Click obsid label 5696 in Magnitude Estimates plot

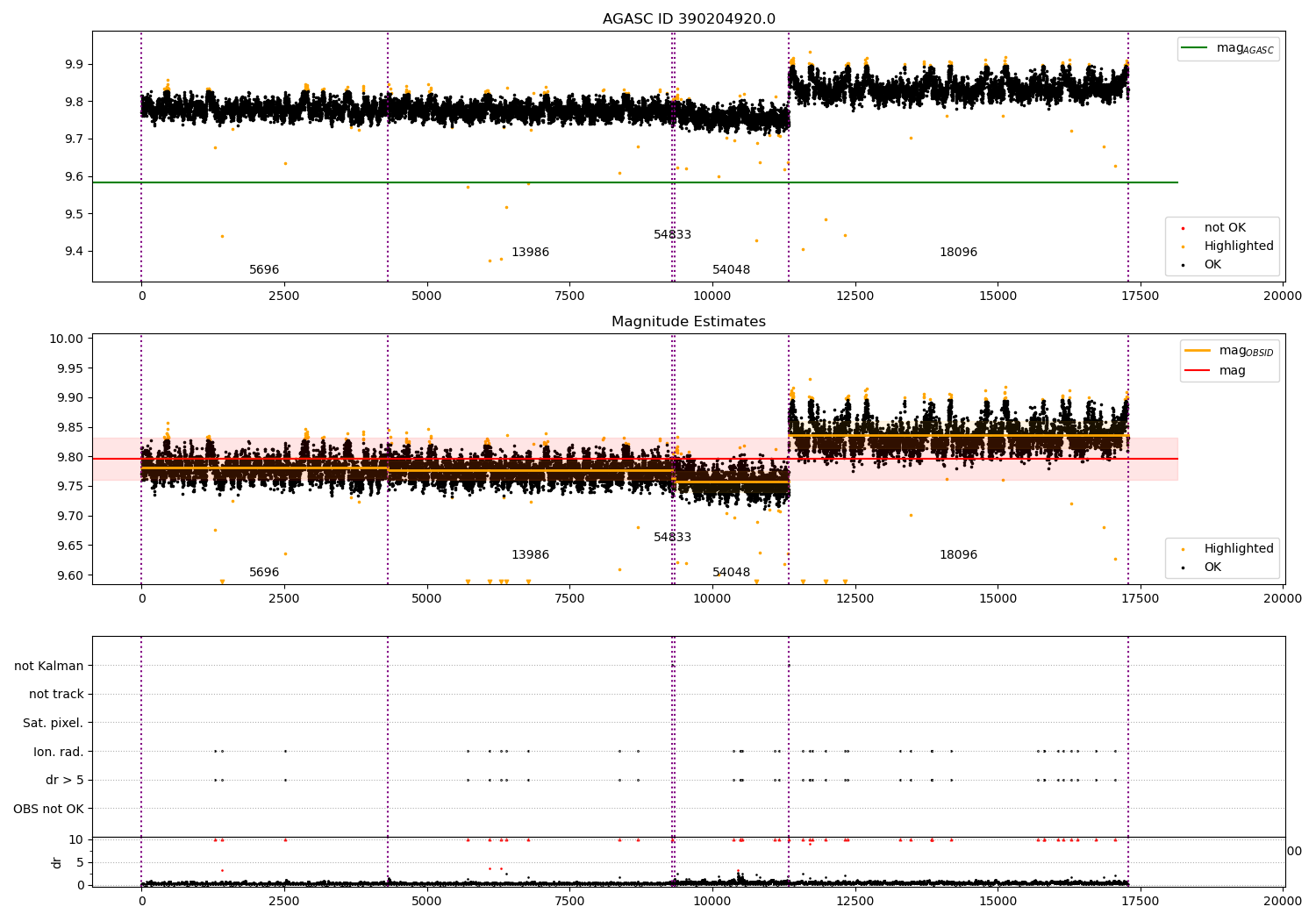pos(264,573)
